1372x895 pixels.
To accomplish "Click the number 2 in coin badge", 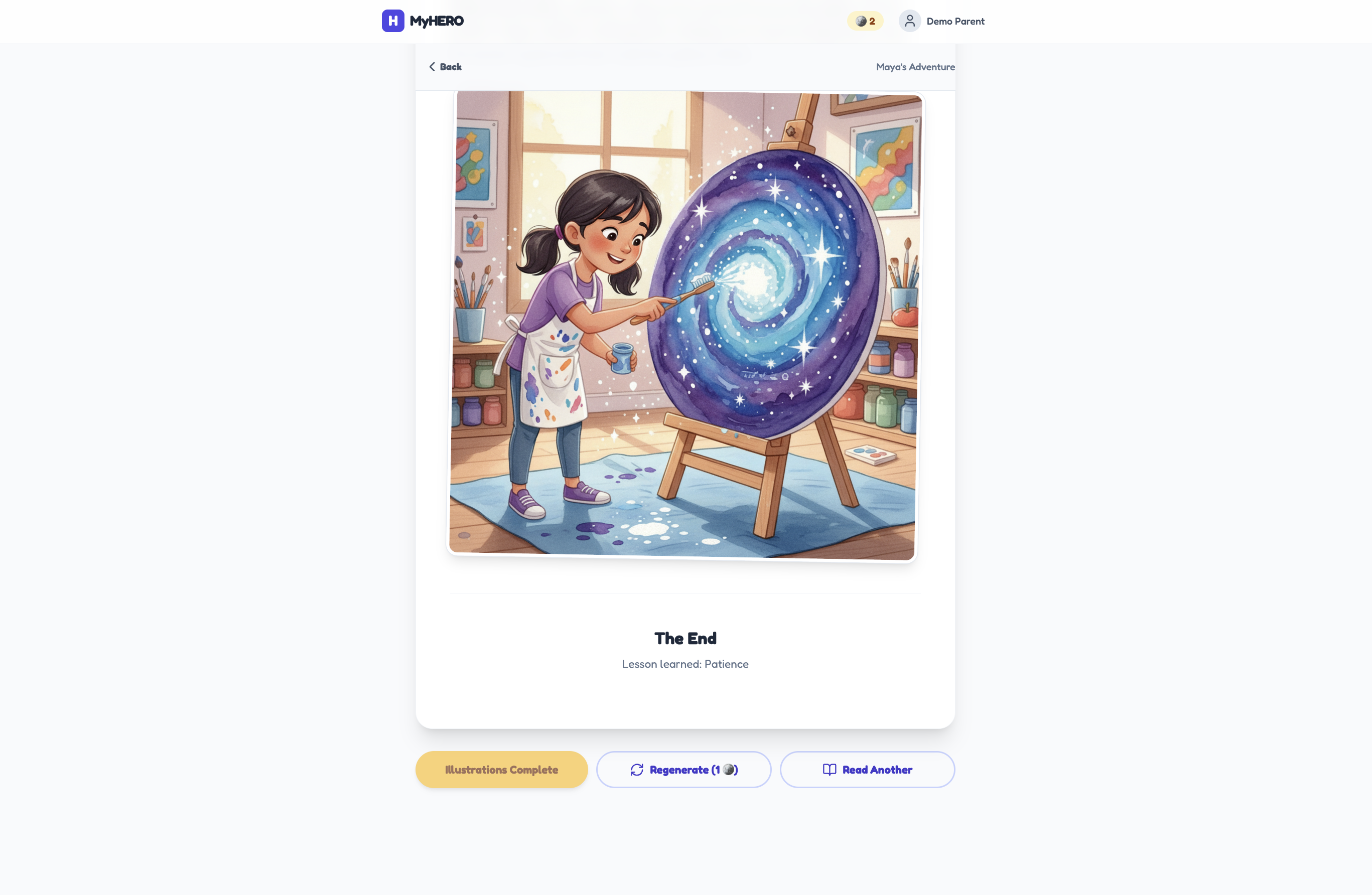I will (x=872, y=22).
